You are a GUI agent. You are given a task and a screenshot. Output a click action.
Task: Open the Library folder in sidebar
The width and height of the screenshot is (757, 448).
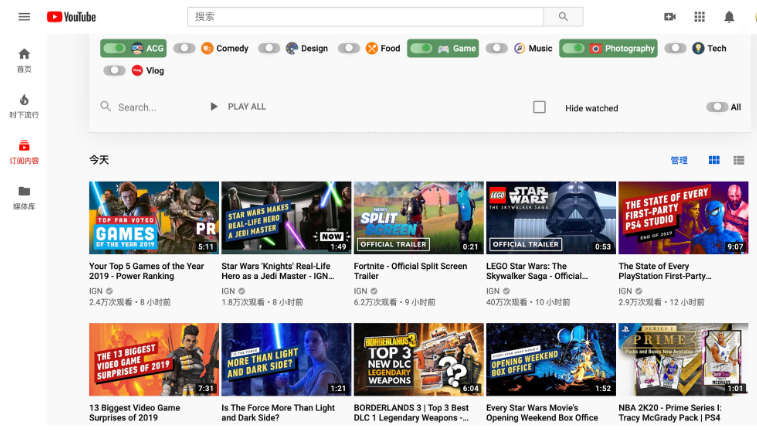[x=24, y=197]
